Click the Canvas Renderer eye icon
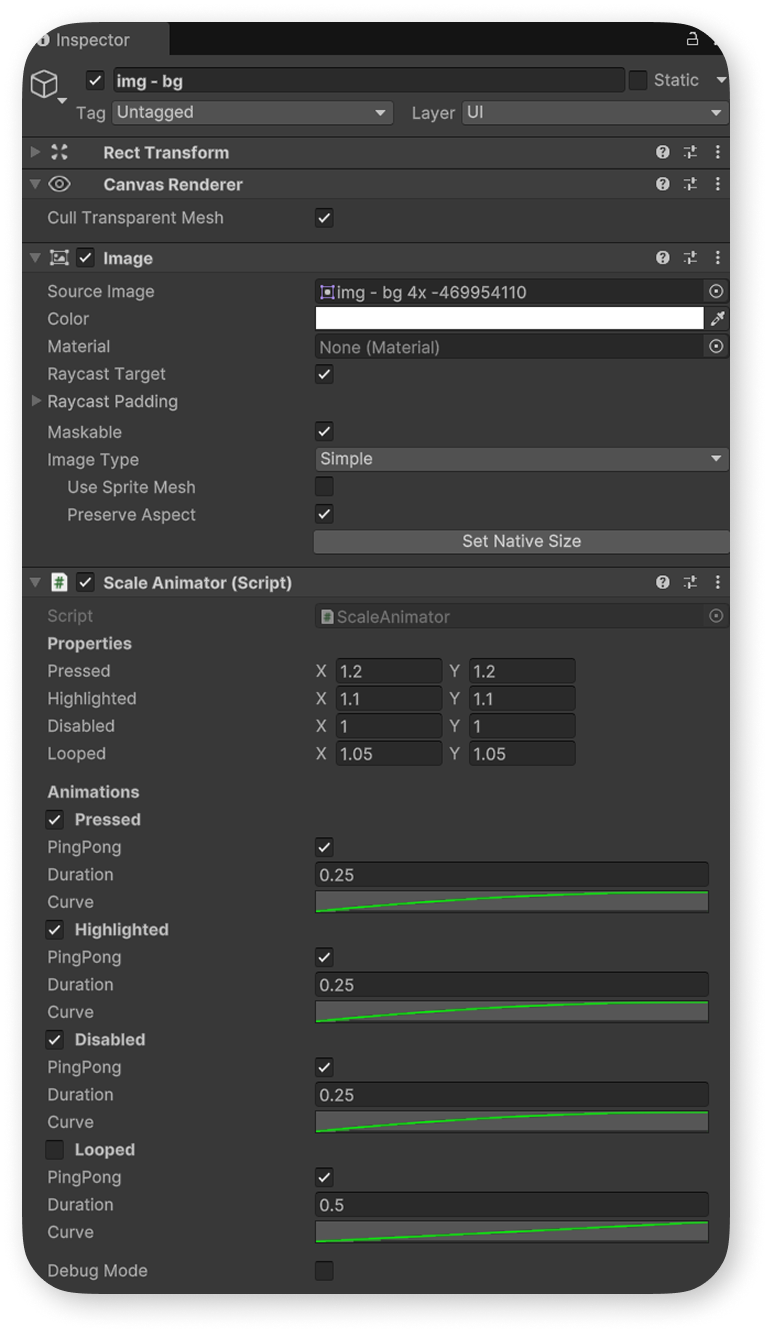The width and height of the screenshot is (768, 1332). pos(60,184)
